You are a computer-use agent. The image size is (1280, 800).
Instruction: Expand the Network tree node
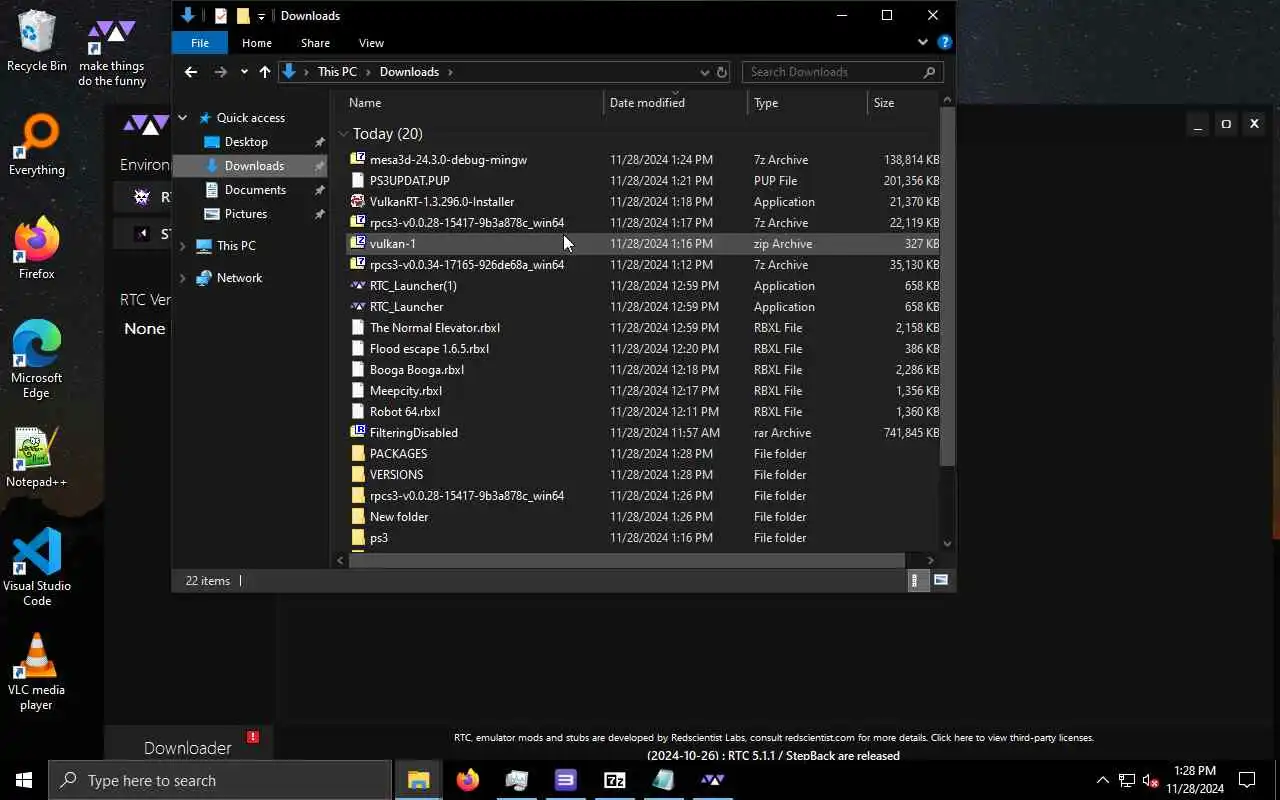[183, 278]
